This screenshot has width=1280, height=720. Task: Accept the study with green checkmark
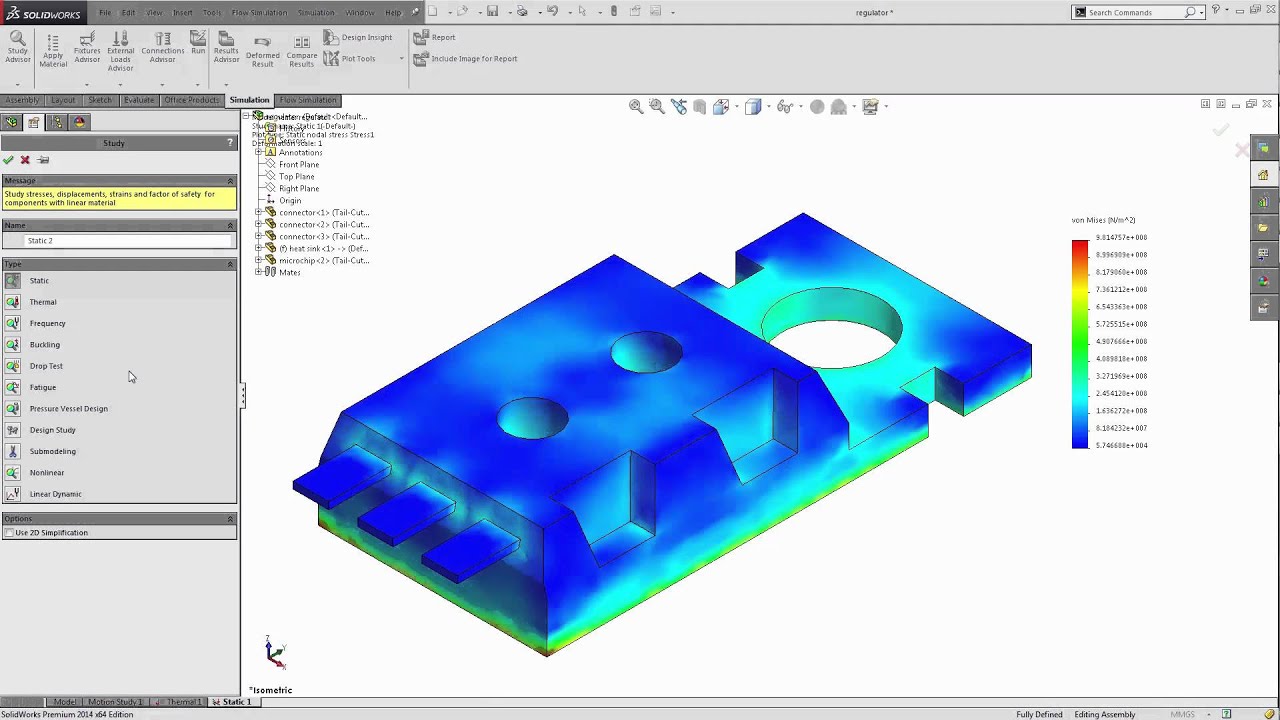click(x=8, y=160)
